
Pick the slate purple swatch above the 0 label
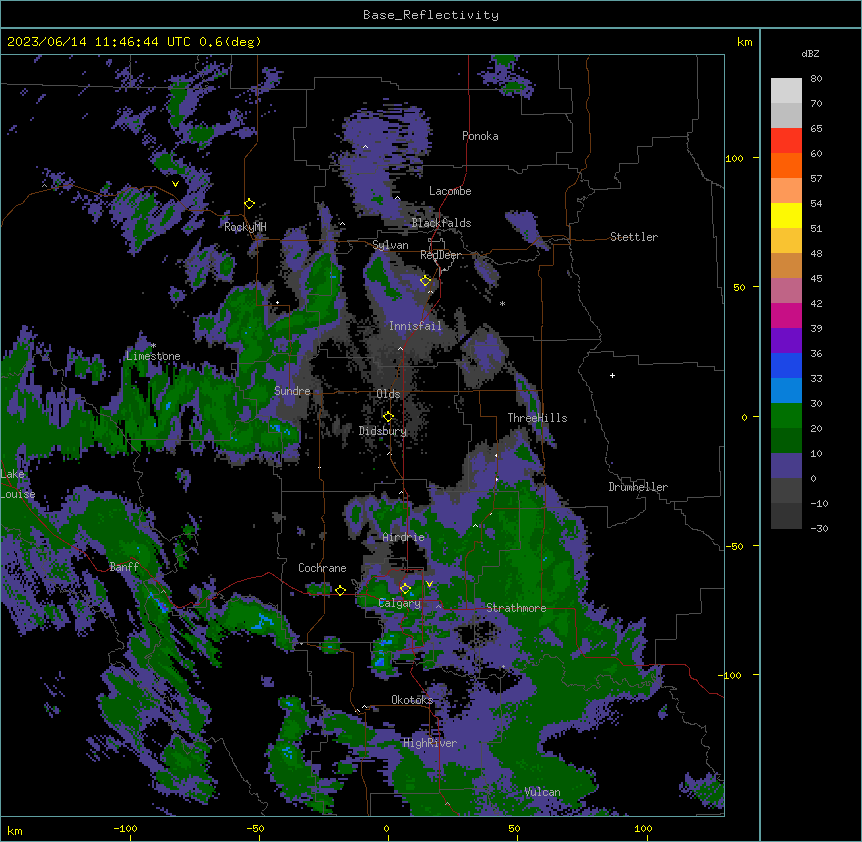pyautogui.click(x=786, y=466)
